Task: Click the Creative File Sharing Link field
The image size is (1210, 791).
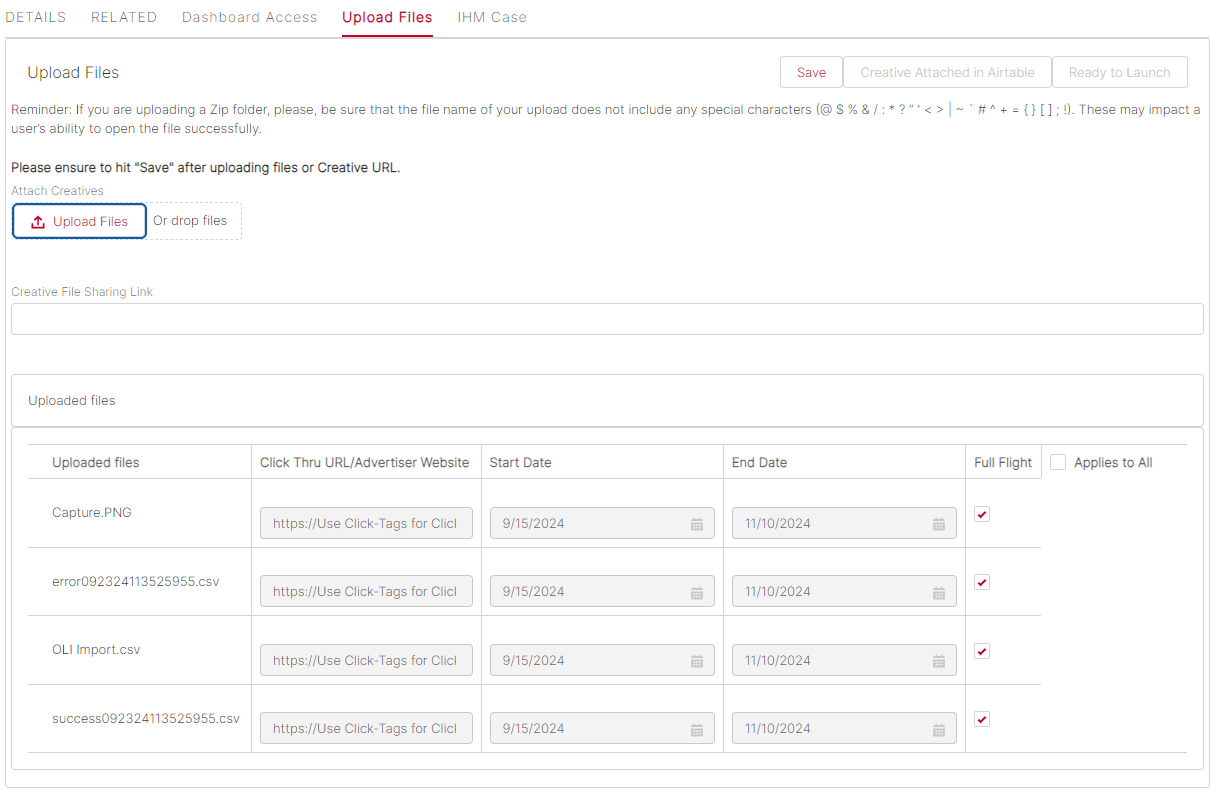Action: (606, 319)
